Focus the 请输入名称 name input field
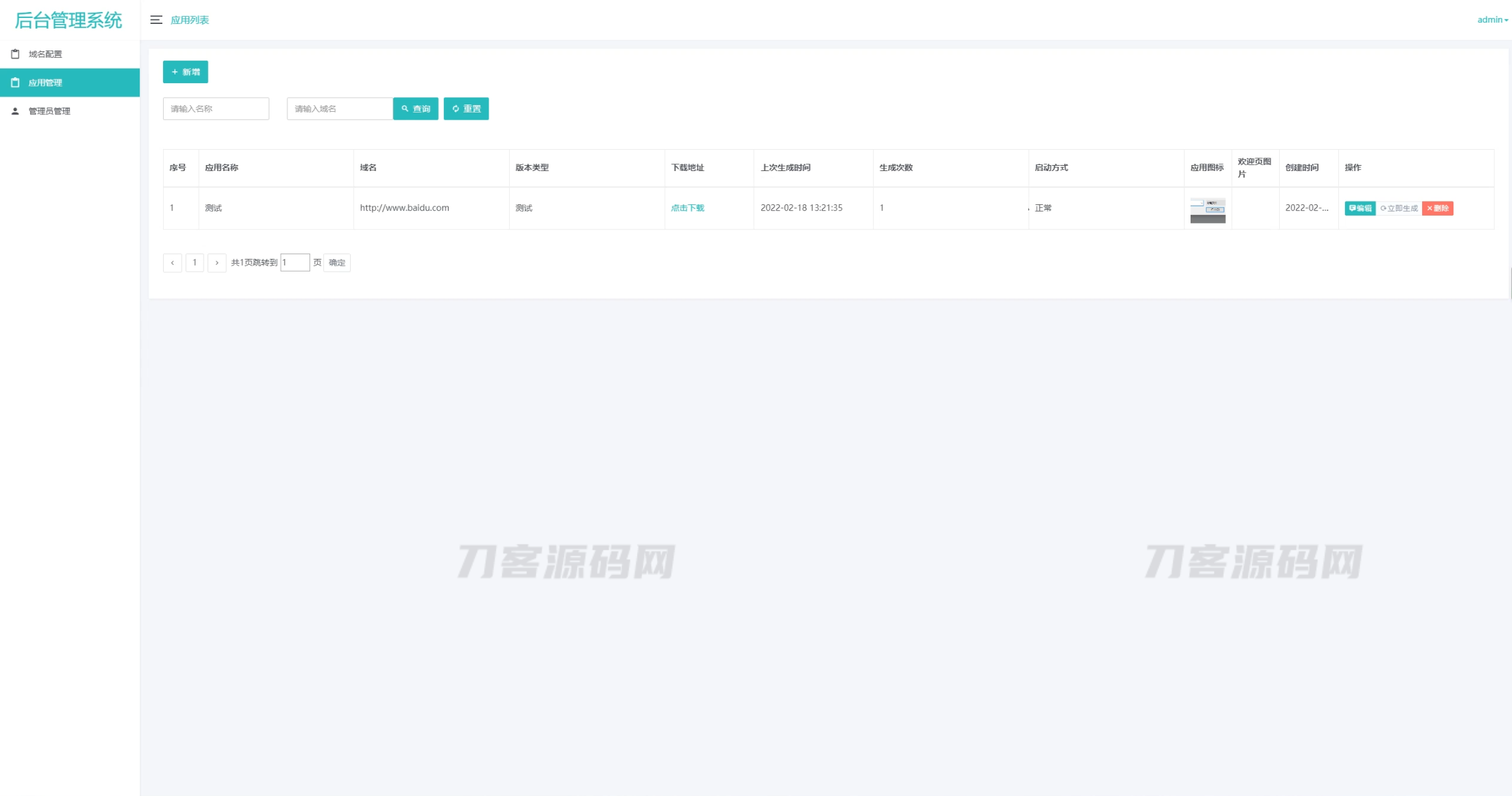The height and width of the screenshot is (796, 1512). coord(216,108)
